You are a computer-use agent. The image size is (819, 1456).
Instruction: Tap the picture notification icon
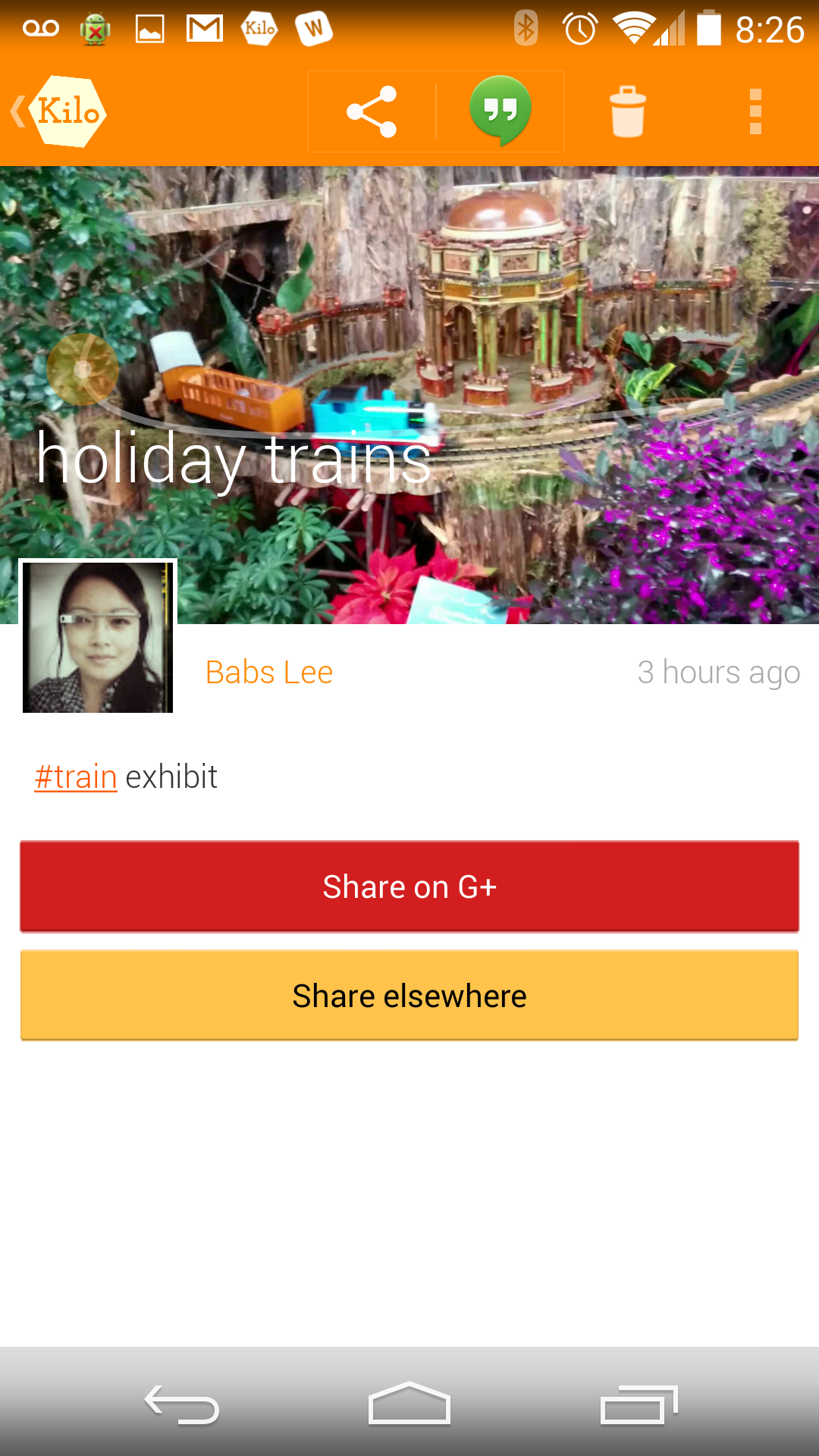coord(150,29)
